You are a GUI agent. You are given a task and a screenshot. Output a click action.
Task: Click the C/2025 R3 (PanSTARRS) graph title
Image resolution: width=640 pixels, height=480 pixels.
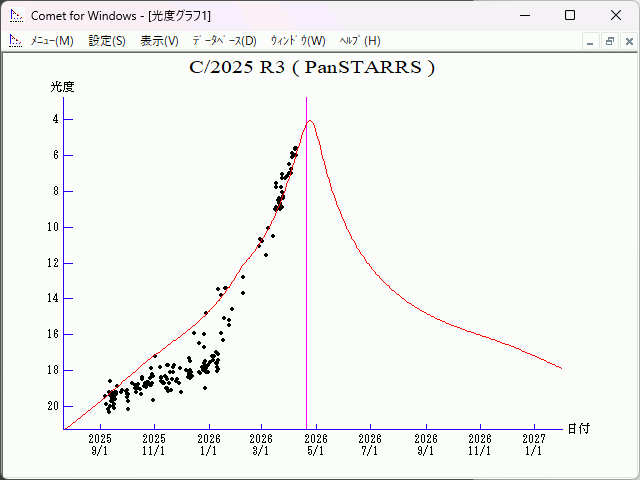(312, 68)
